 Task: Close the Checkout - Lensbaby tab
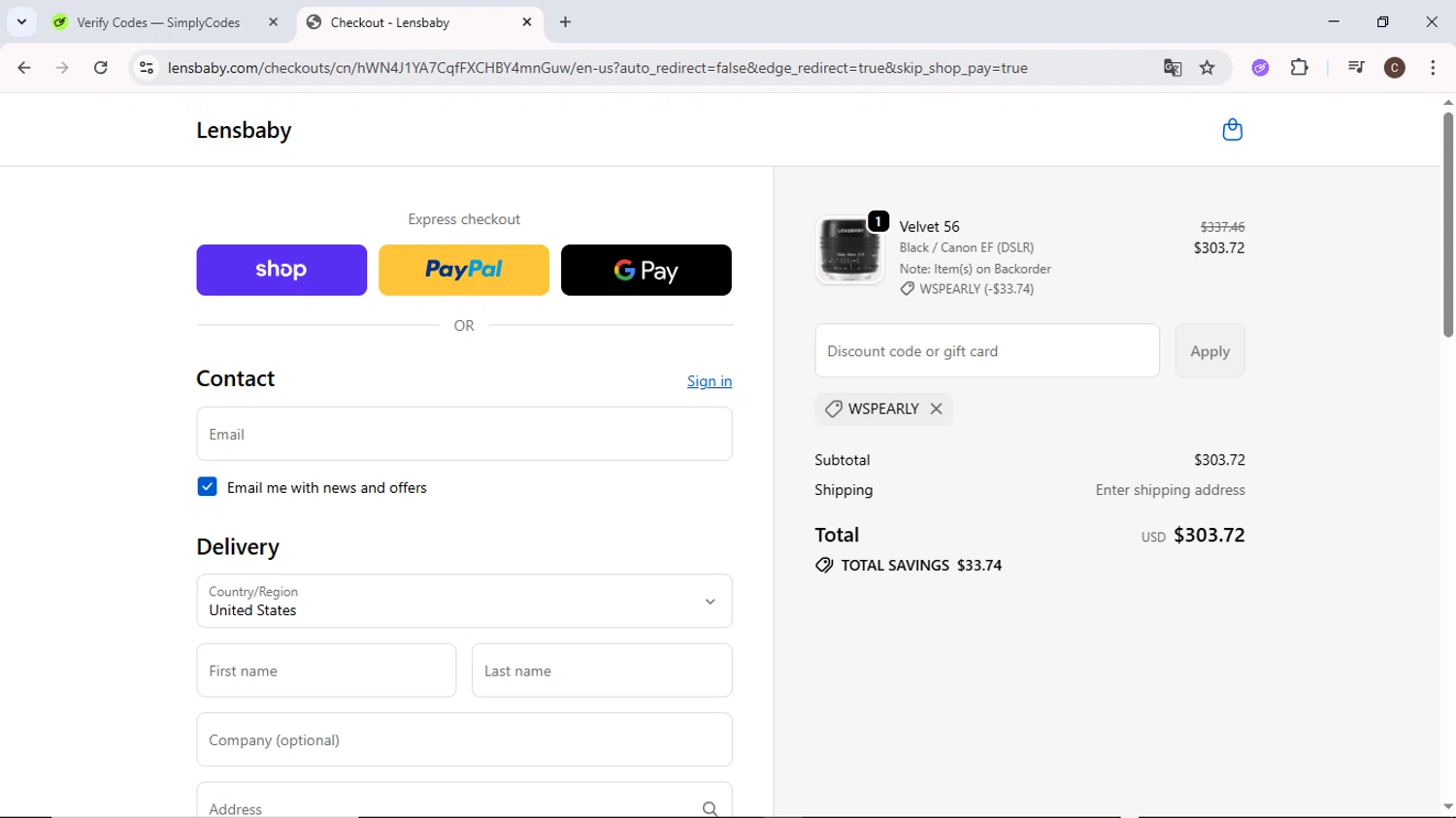click(527, 22)
